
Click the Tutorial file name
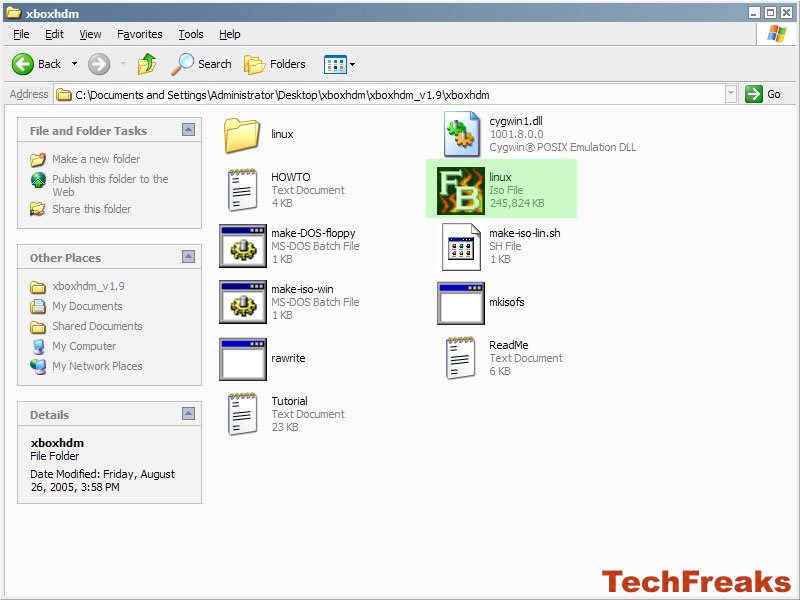pos(289,401)
